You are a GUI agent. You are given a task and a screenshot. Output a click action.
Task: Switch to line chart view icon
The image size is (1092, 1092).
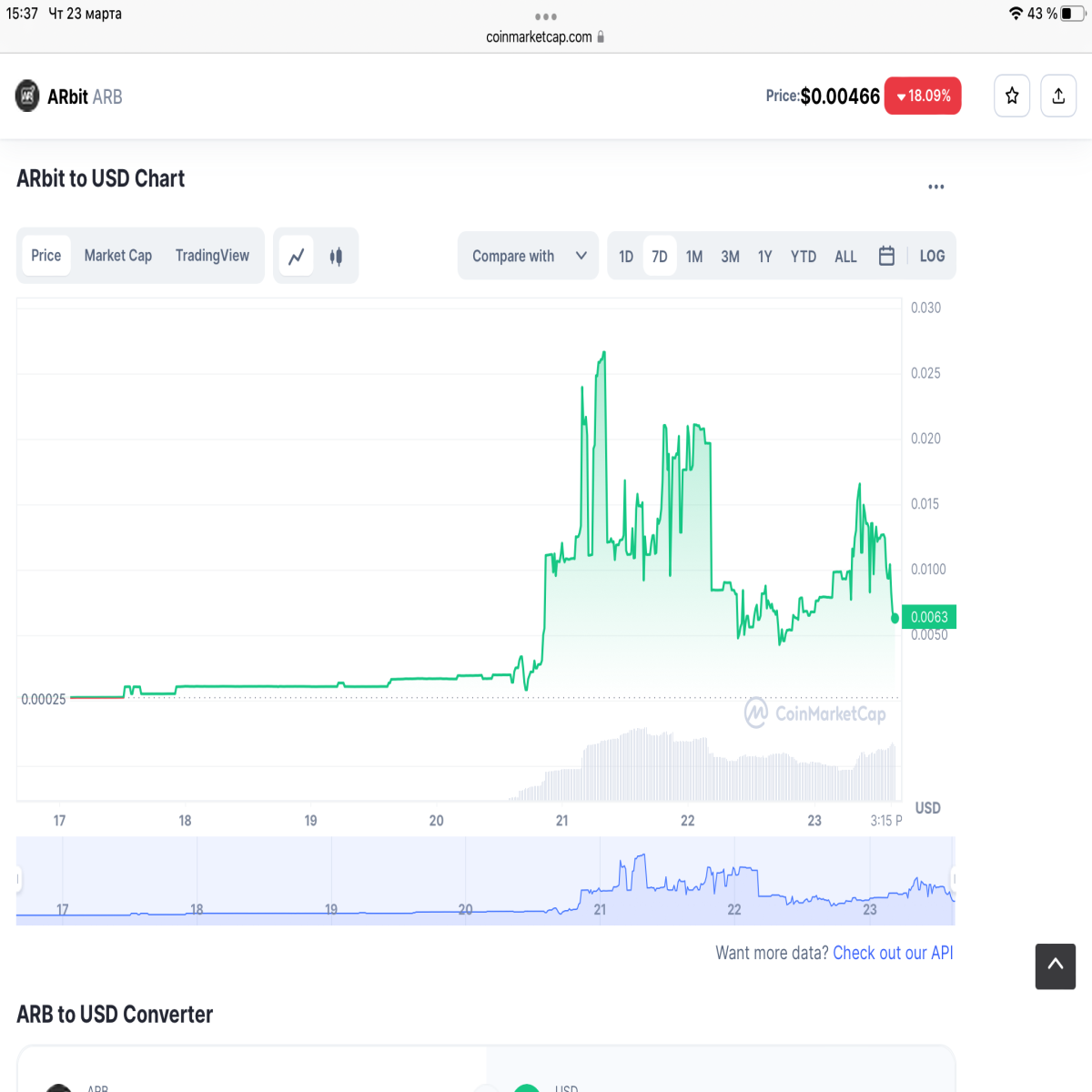297,257
